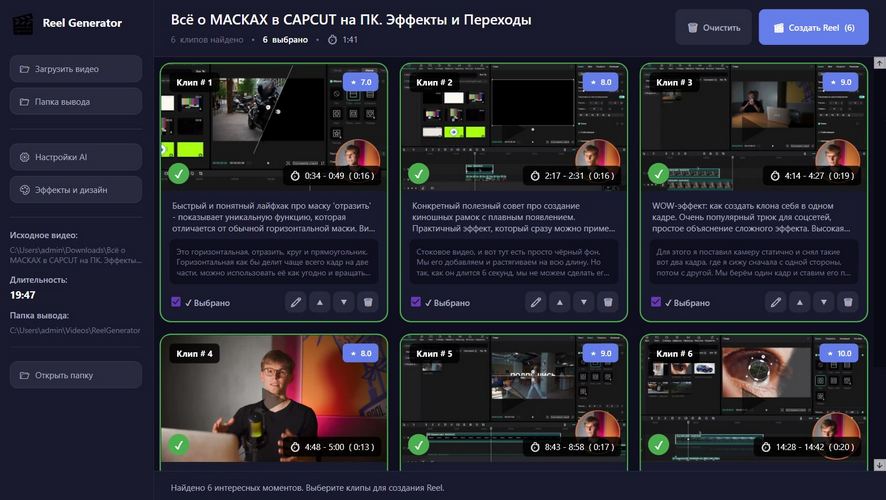Click the green checkmark on Клип #4 thumbnail
The height and width of the screenshot is (500, 886).
pyautogui.click(x=179, y=445)
